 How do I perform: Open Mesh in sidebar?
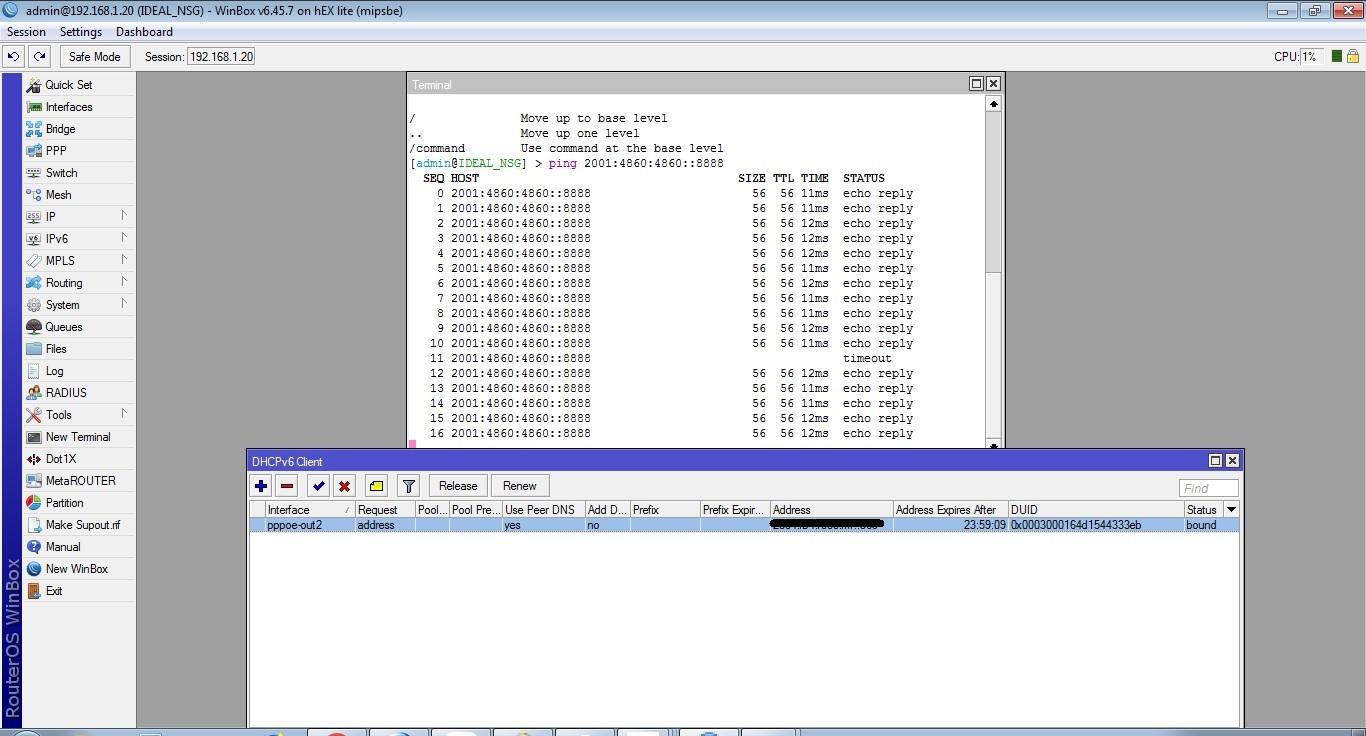(x=58, y=195)
